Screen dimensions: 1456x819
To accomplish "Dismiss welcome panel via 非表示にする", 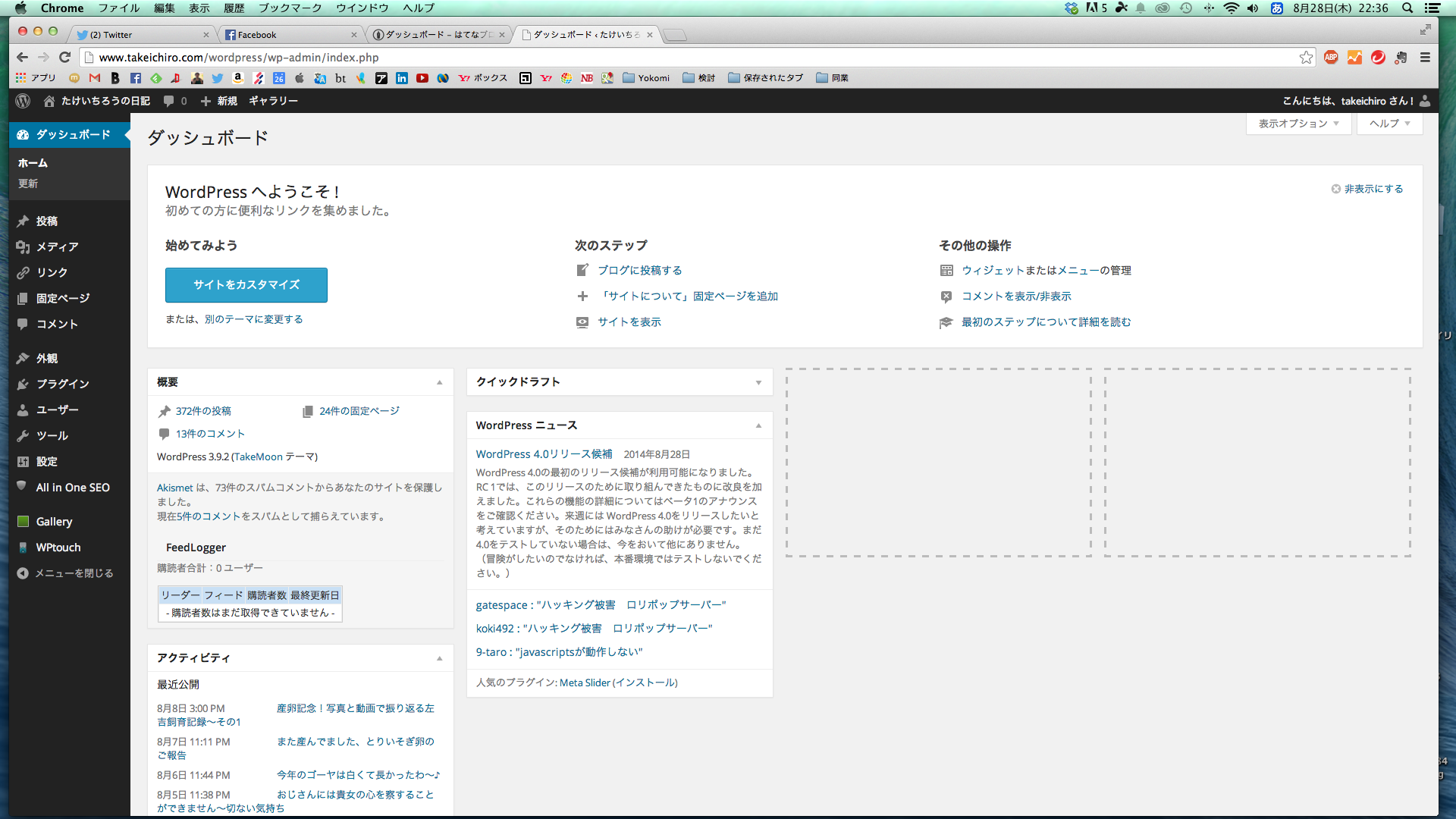I will pos(1367,189).
